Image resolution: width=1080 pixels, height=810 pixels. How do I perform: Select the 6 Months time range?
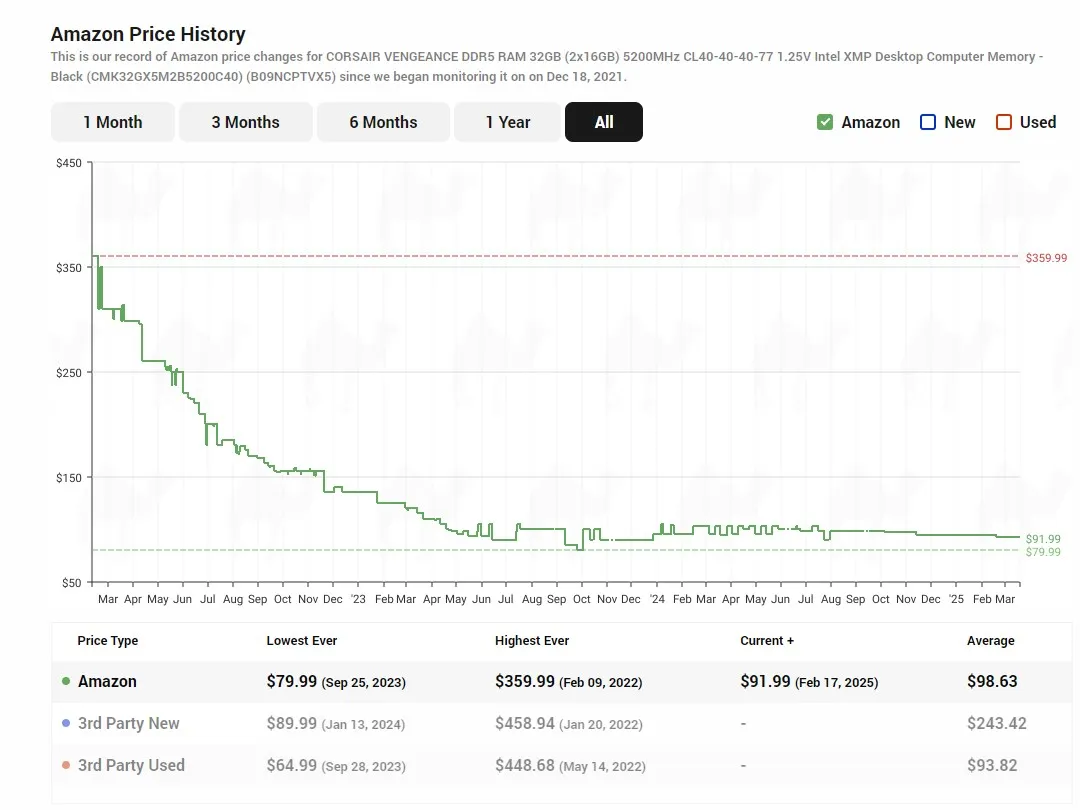383,121
